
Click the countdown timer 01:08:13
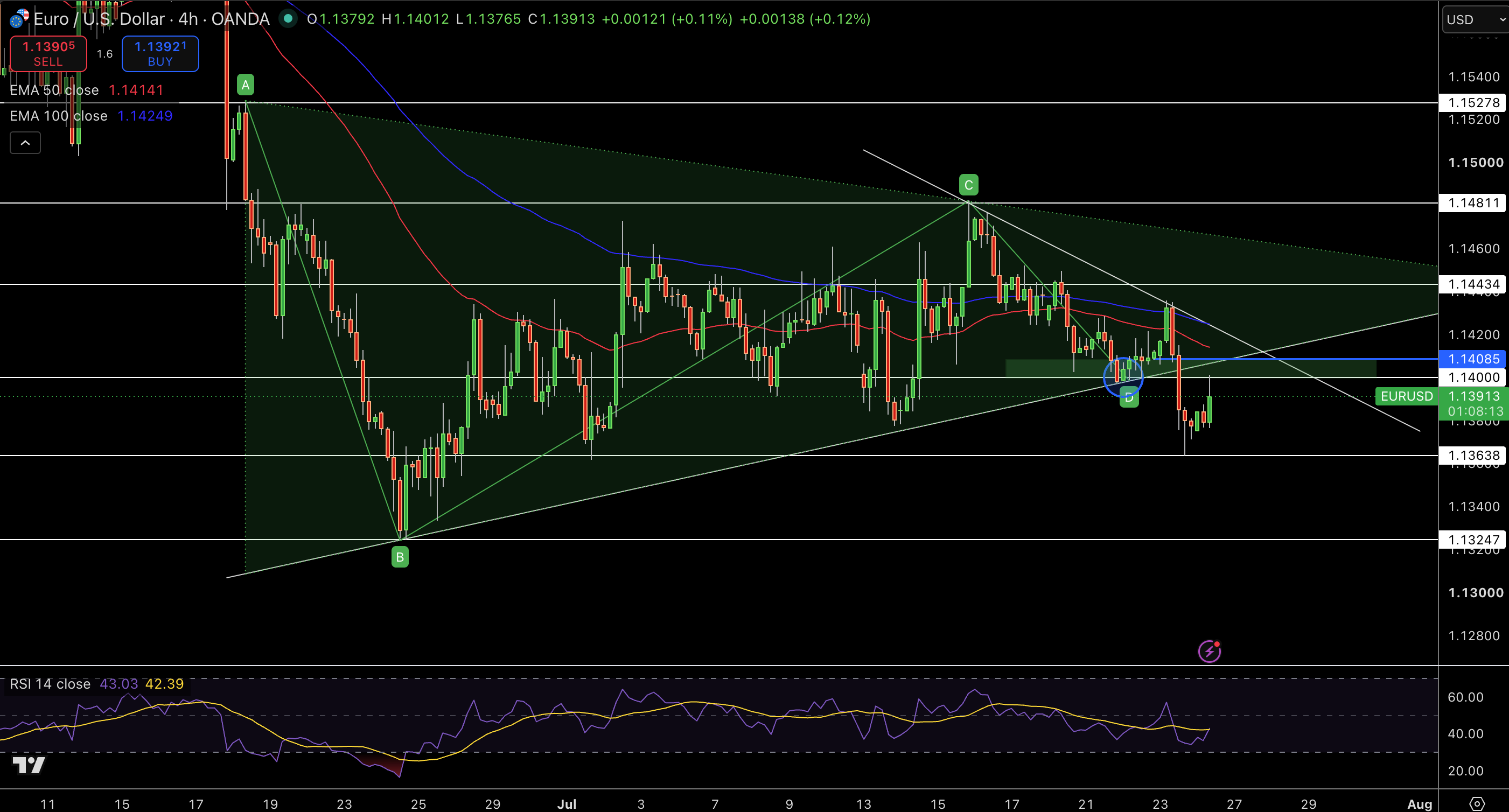click(1475, 411)
